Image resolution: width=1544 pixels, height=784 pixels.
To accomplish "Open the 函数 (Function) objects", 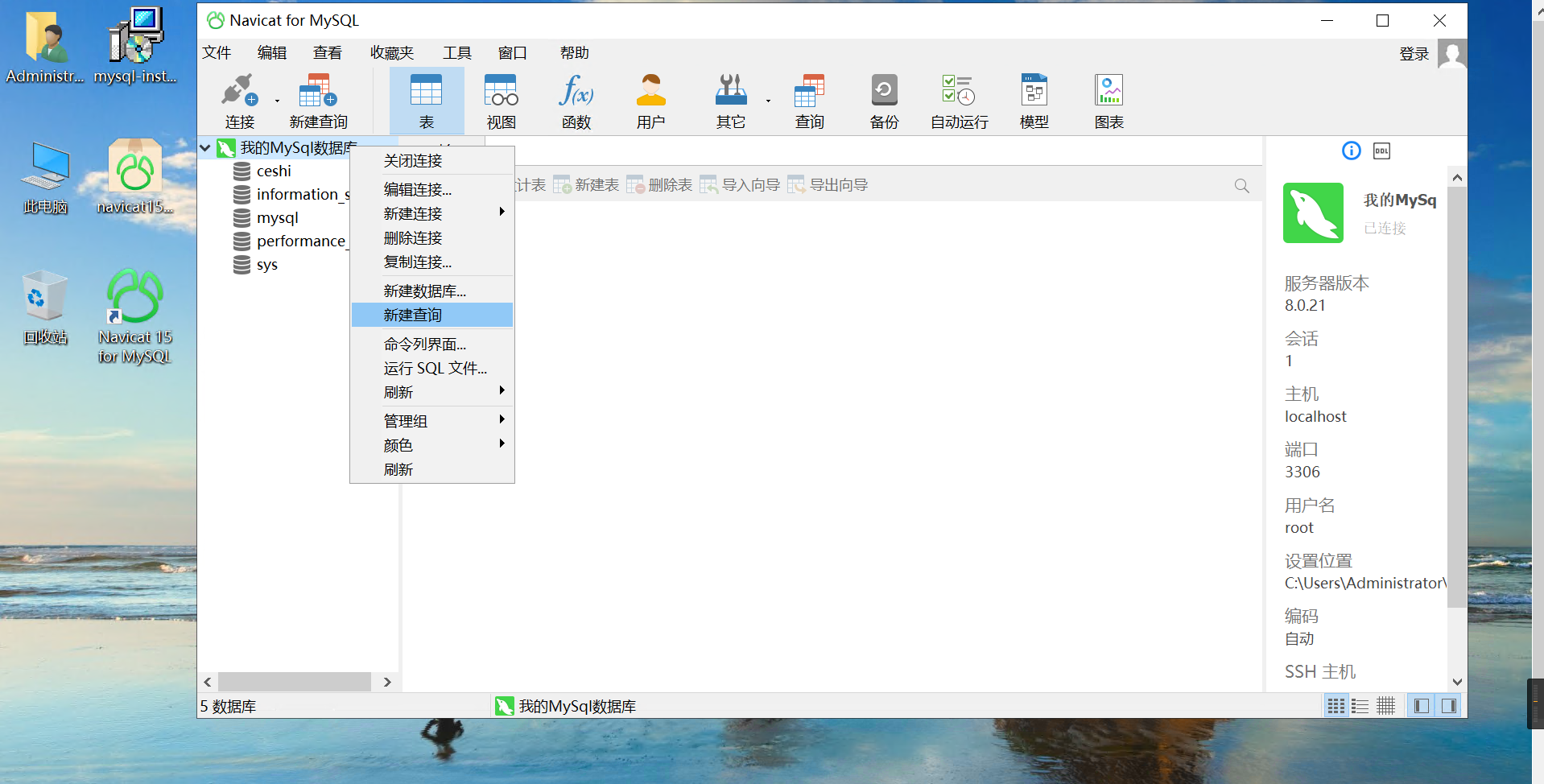I will click(576, 101).
